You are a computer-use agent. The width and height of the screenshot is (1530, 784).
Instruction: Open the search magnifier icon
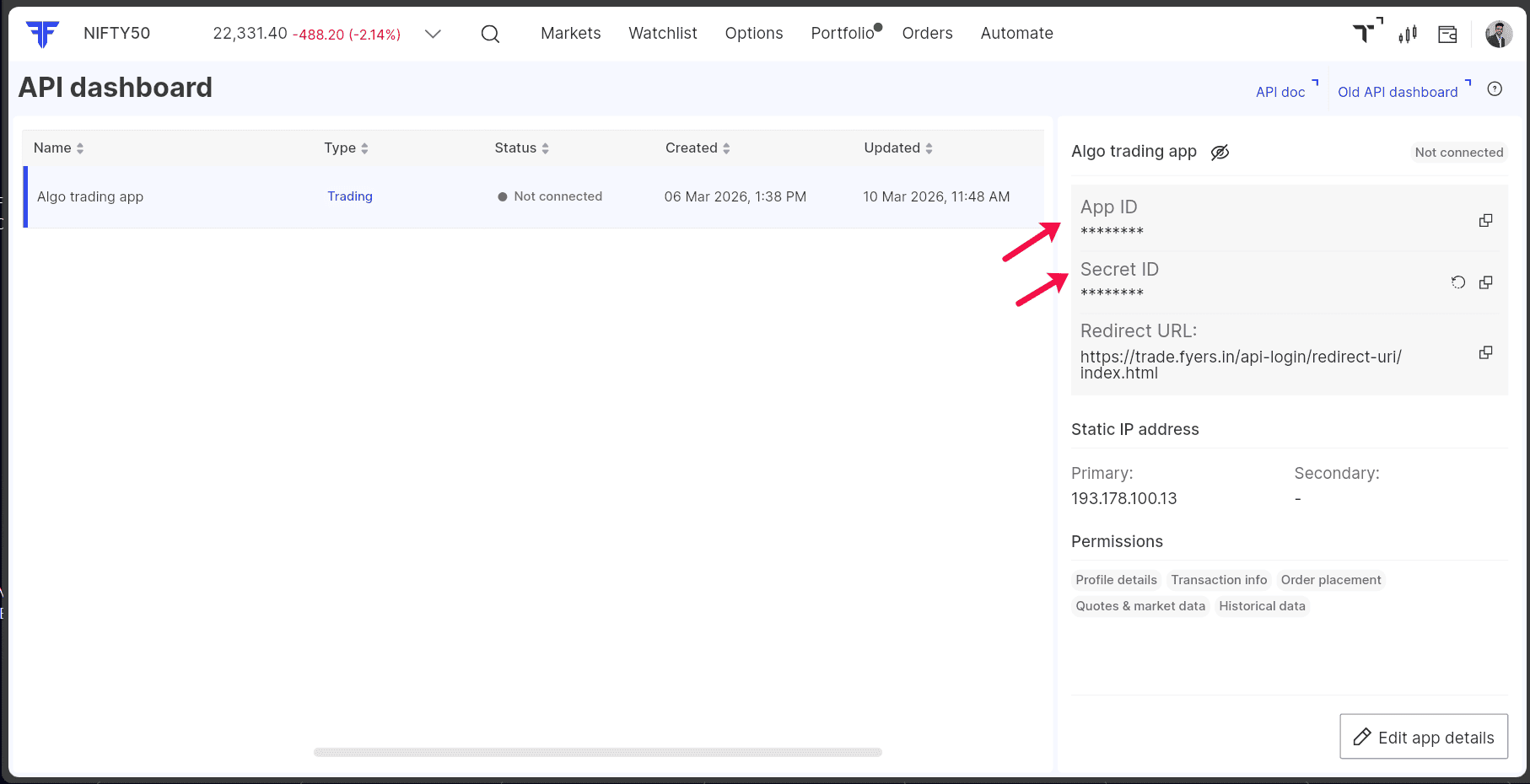pyautogui.click(x=490, y=34)
